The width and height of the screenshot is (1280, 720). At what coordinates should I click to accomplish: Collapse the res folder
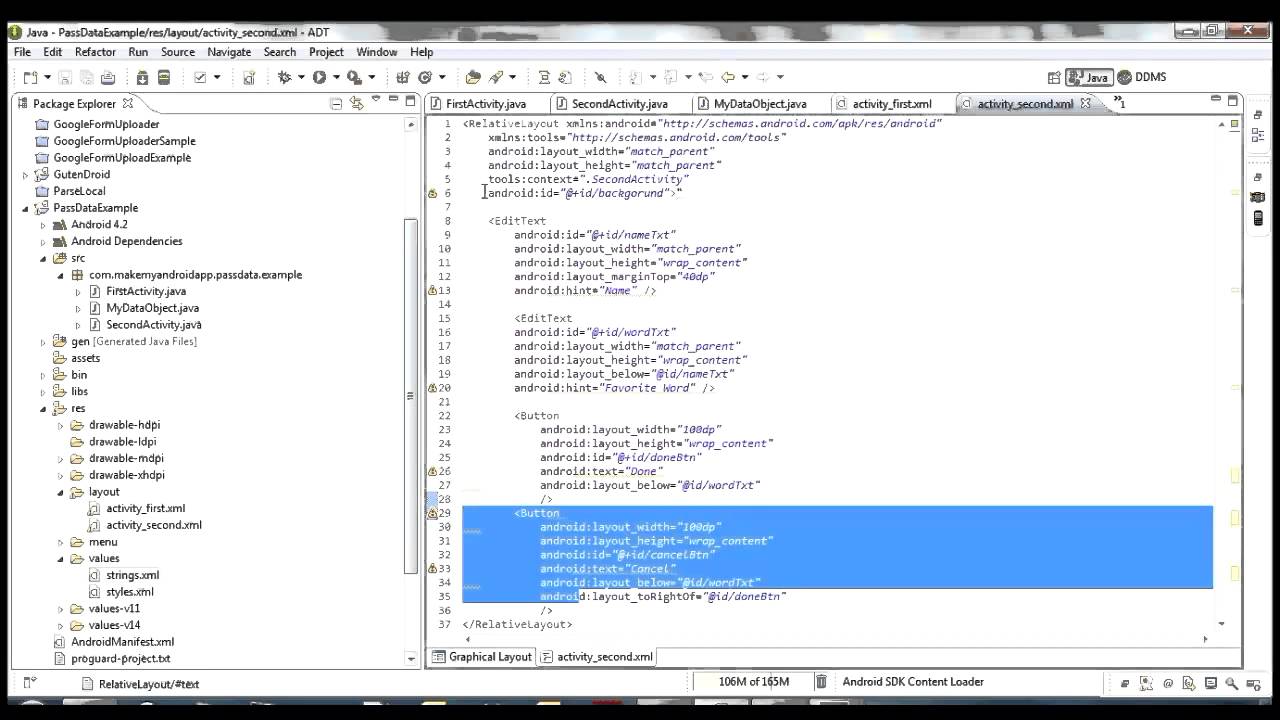[43, 408]
